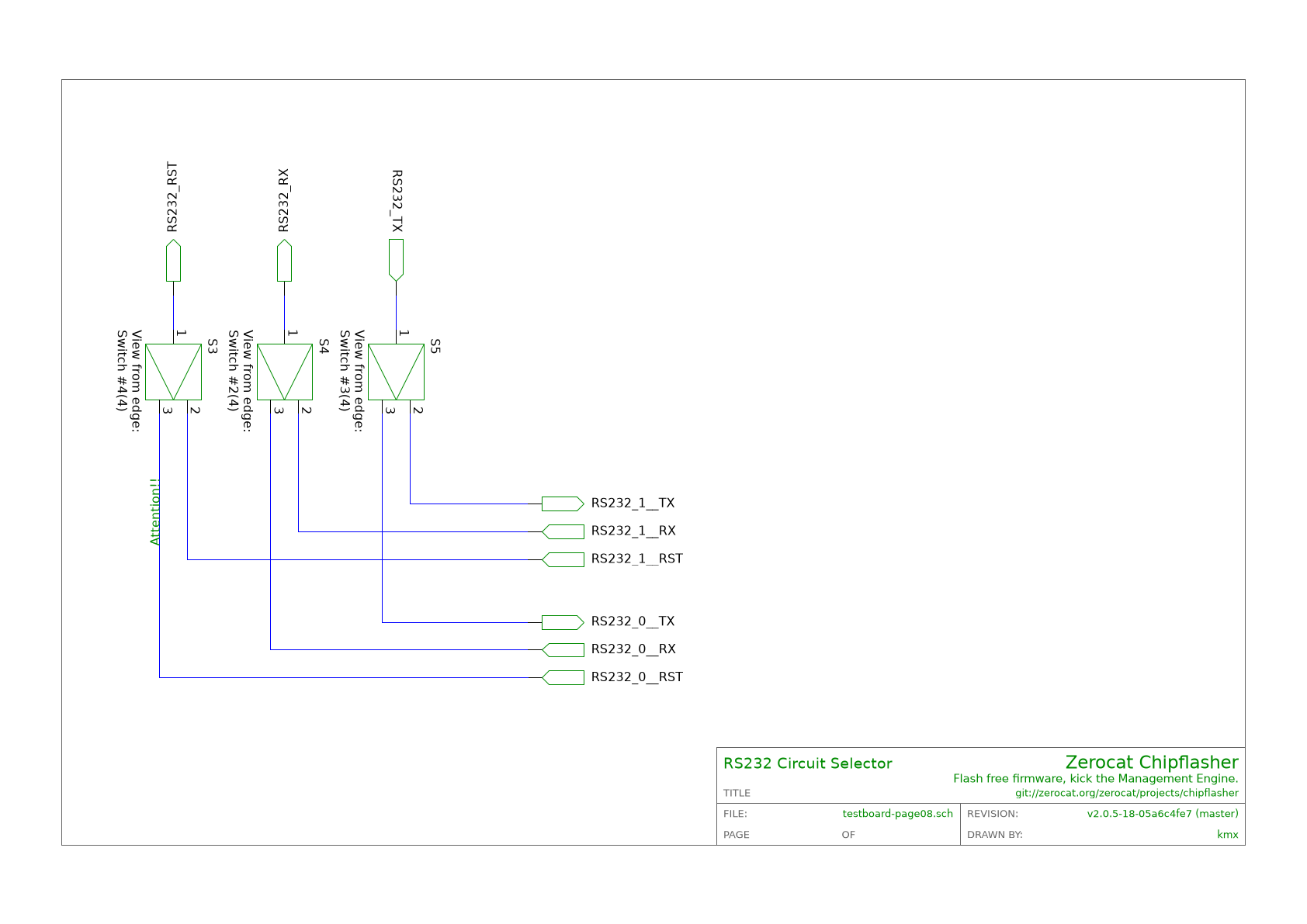Click the S4 reference designator

pyautogui.click(x=324, y=347)
